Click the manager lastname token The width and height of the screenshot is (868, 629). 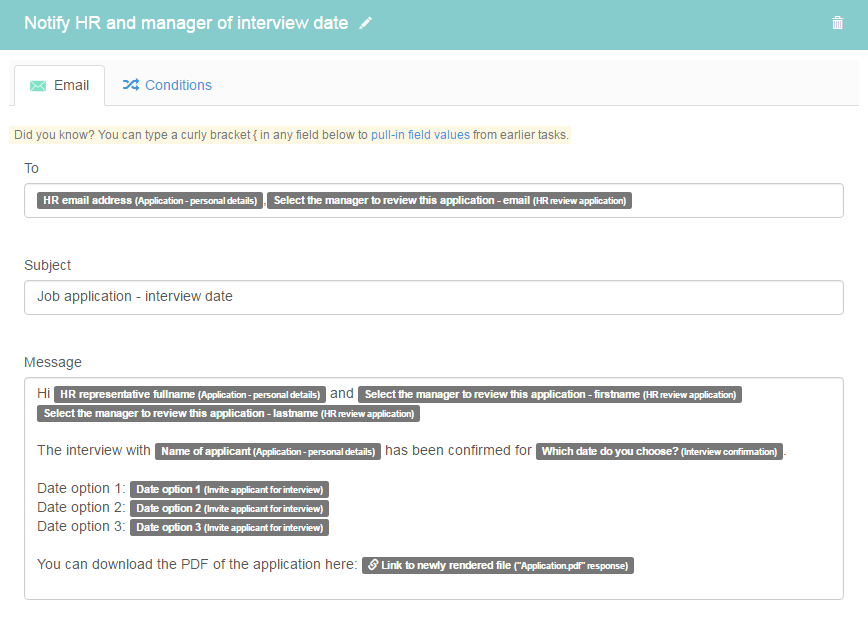[228, 413]
